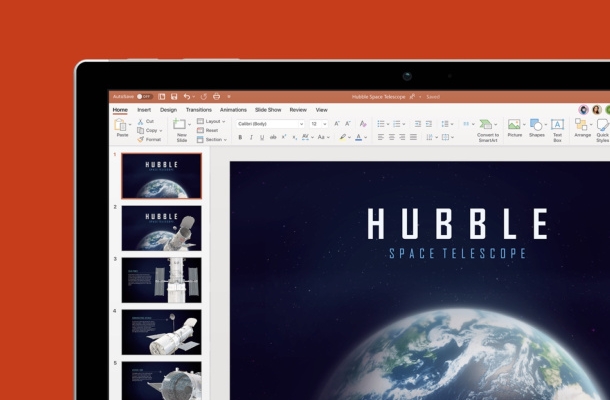Open the Layout dropdown
Viewport: 610px width, 400px height.
tap(211, 121)
